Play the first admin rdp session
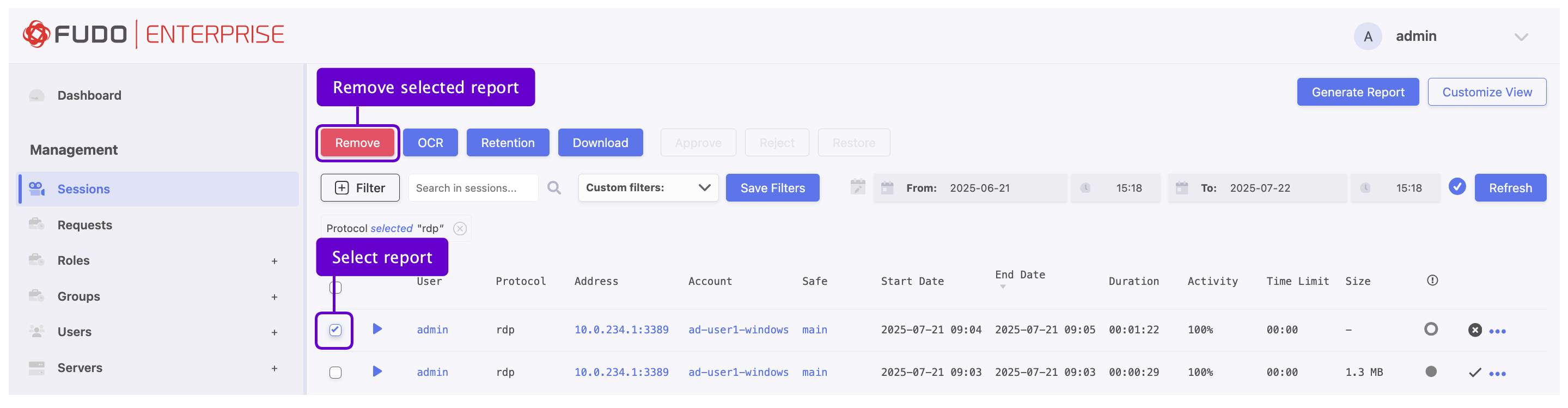 377,329
